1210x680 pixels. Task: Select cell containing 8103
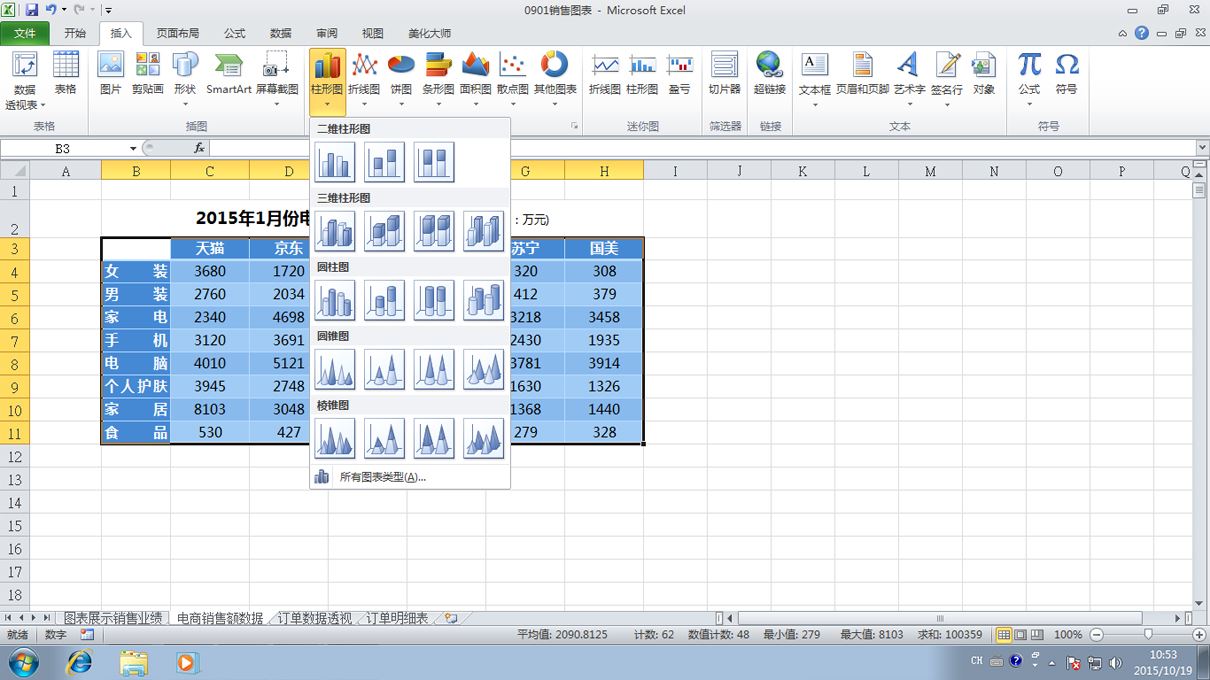click(x=210, y=409)
